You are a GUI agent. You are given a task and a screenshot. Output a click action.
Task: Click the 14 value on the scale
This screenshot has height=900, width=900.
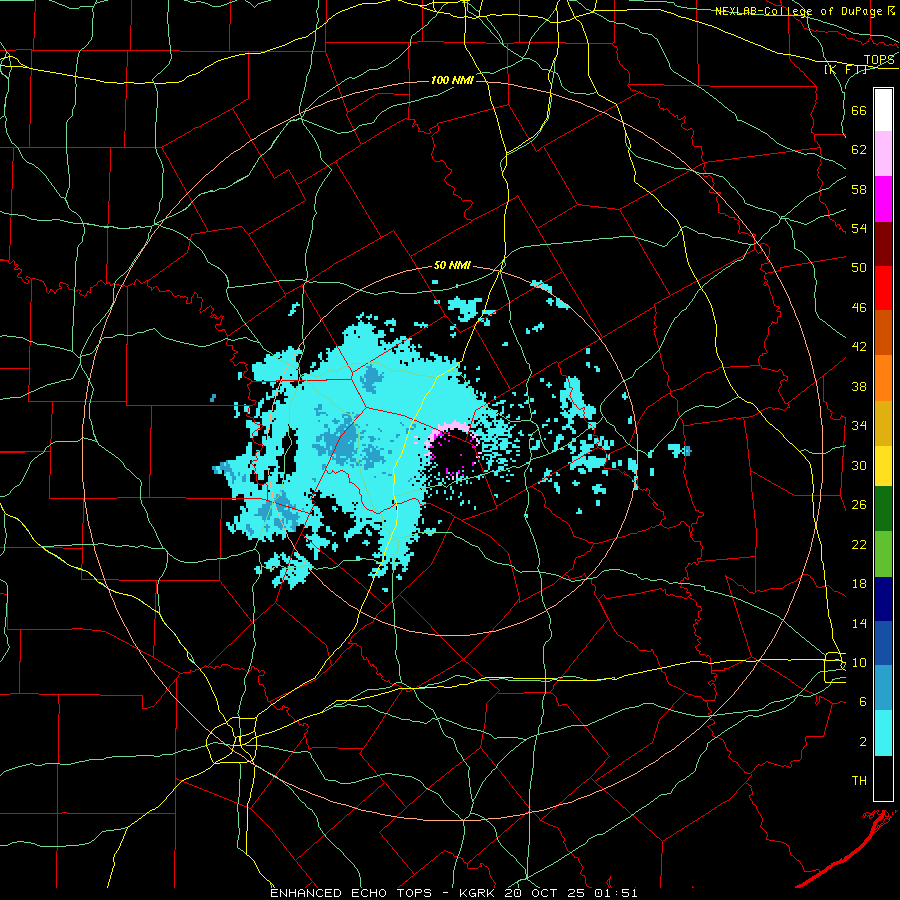(x=859, y=623)
